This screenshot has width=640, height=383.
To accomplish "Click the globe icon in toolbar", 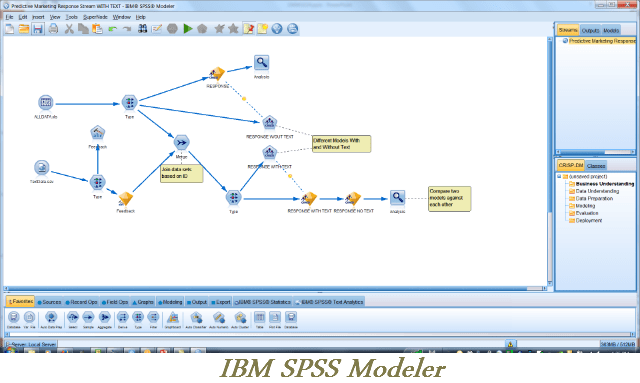I will pos(277,29).
